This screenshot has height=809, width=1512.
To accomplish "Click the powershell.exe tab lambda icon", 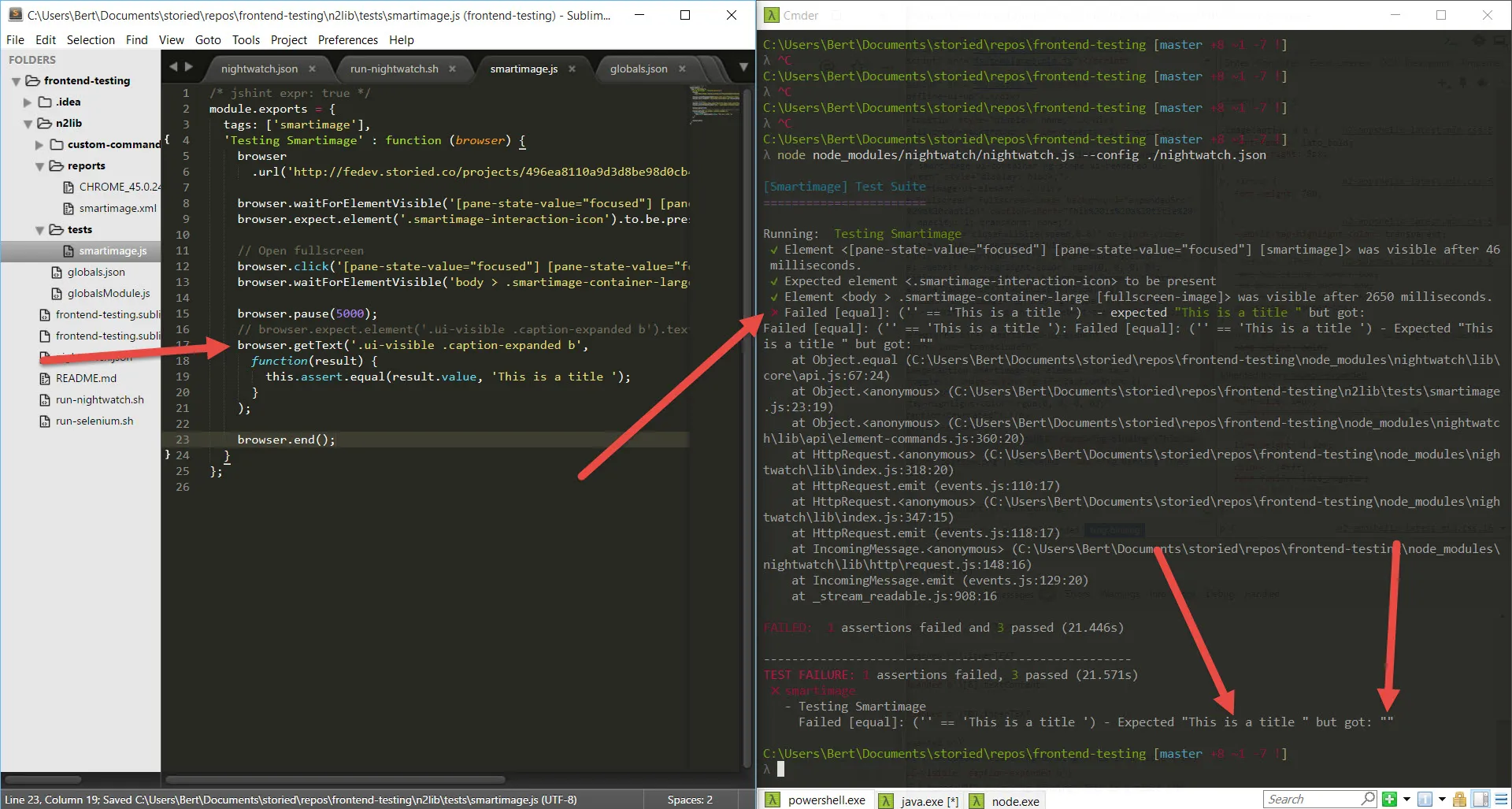I will (773, 800).
